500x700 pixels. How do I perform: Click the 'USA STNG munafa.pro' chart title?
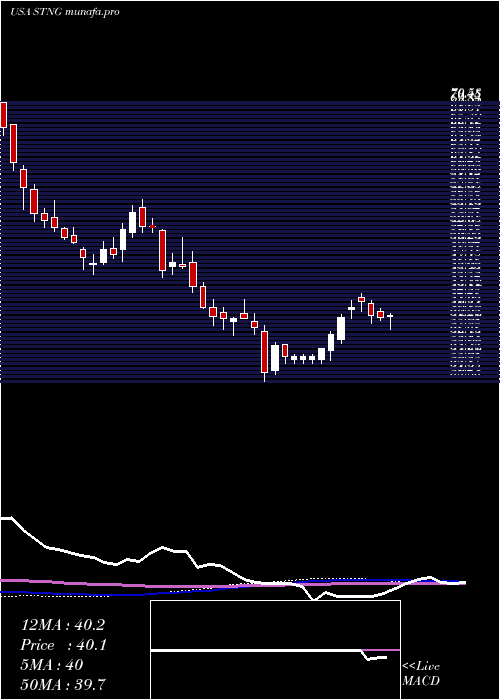point(65,12)
